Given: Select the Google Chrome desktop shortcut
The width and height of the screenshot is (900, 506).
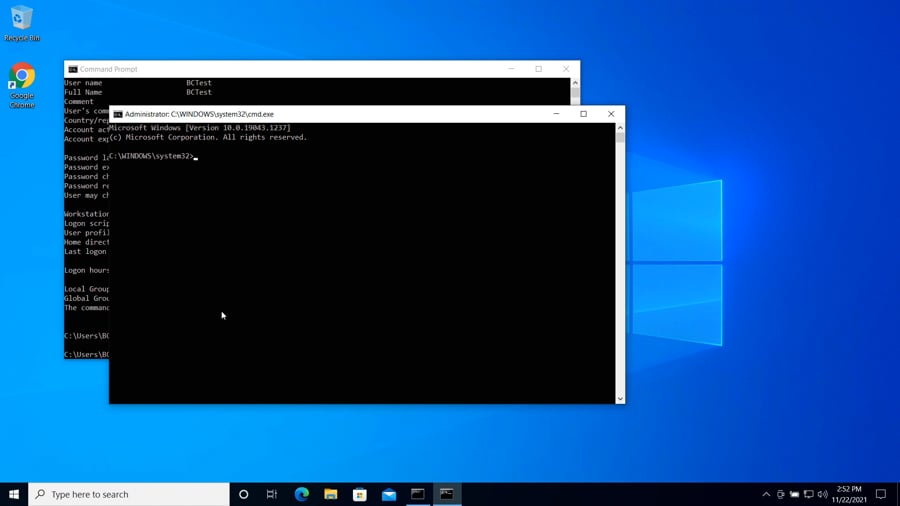Looking at the screenshot, I should click(22, 85).
